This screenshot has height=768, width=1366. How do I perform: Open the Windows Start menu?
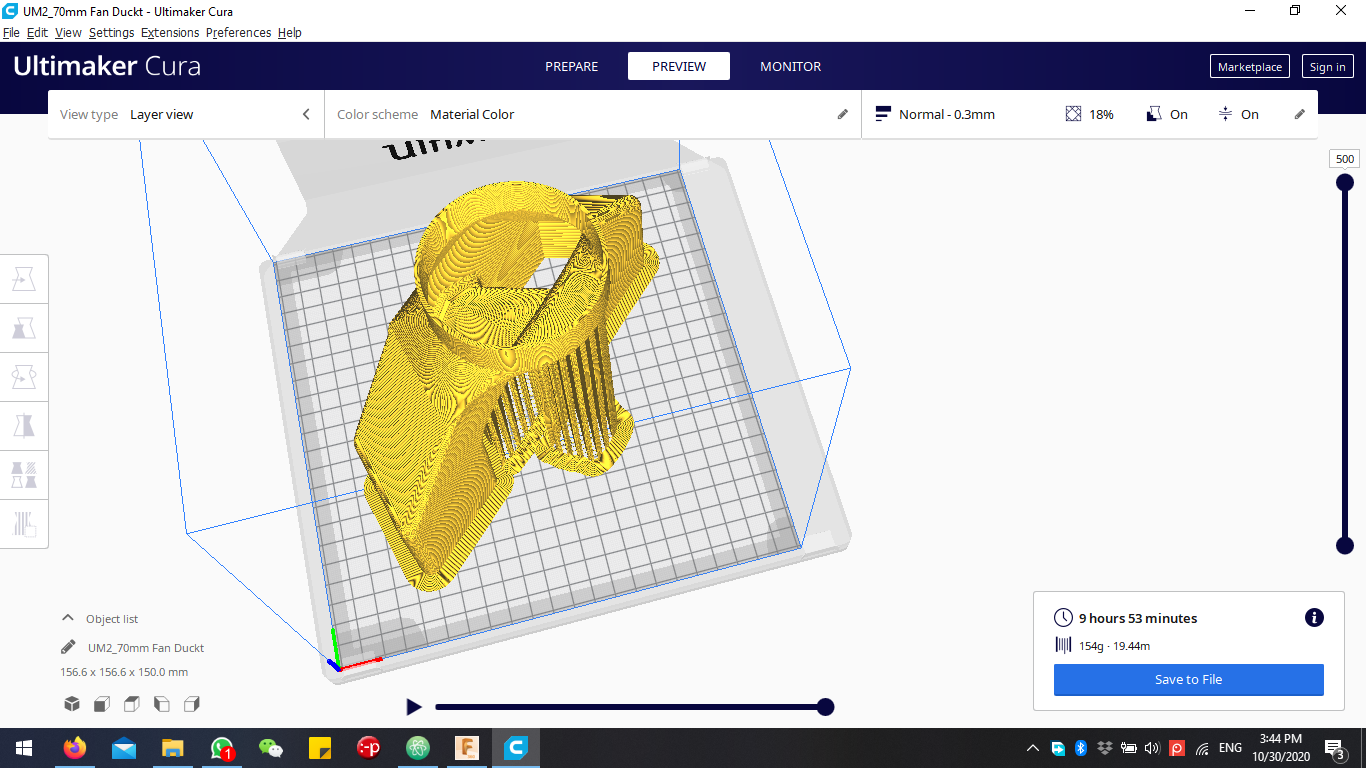[x=24, y=747]
